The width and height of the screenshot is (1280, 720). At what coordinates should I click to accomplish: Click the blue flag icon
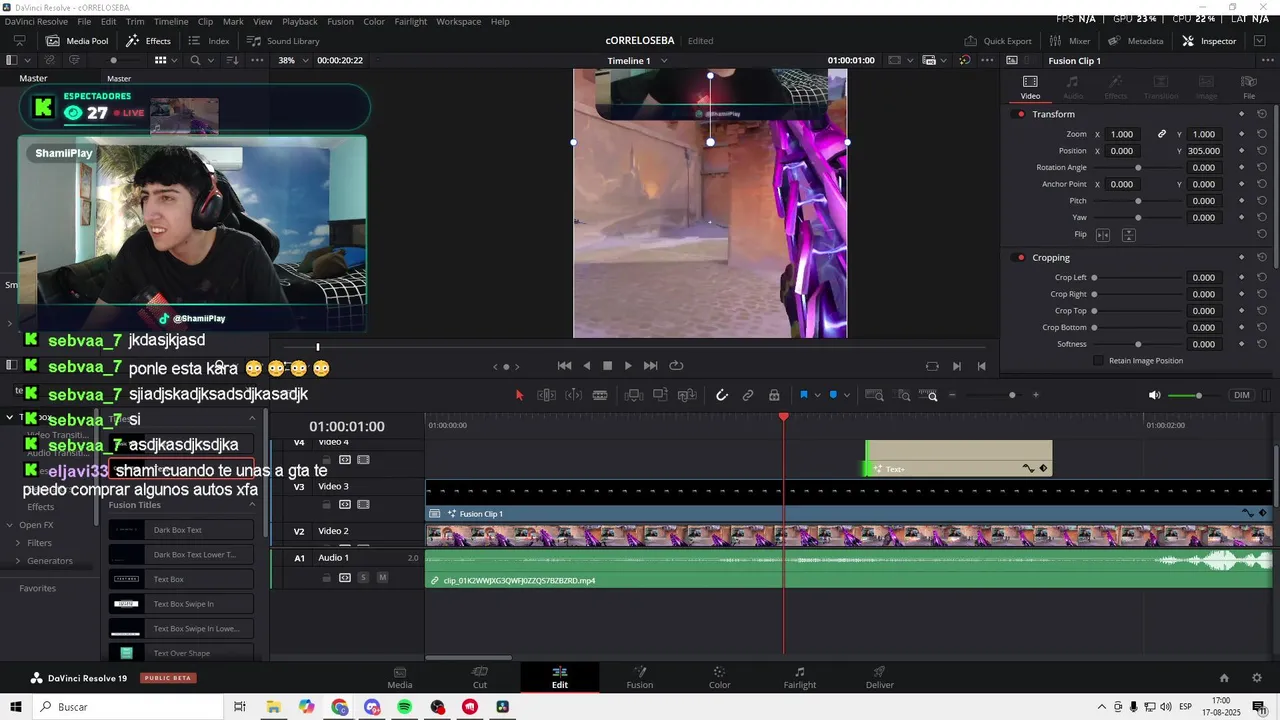(803, 395)
